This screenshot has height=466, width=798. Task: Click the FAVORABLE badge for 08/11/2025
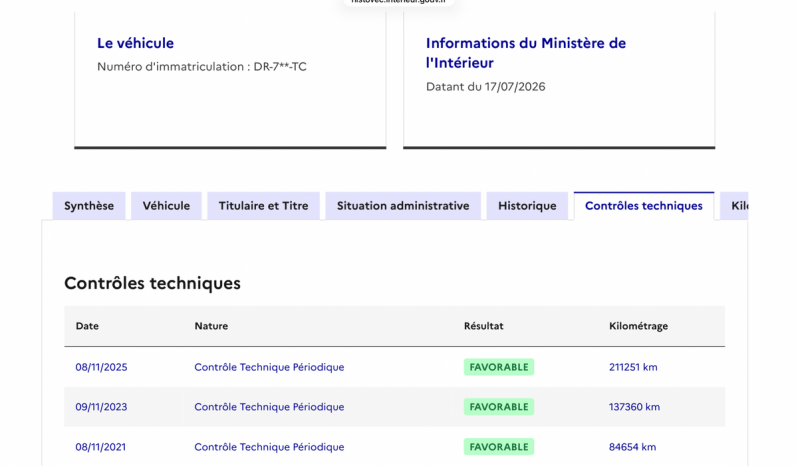pos(499,367)
